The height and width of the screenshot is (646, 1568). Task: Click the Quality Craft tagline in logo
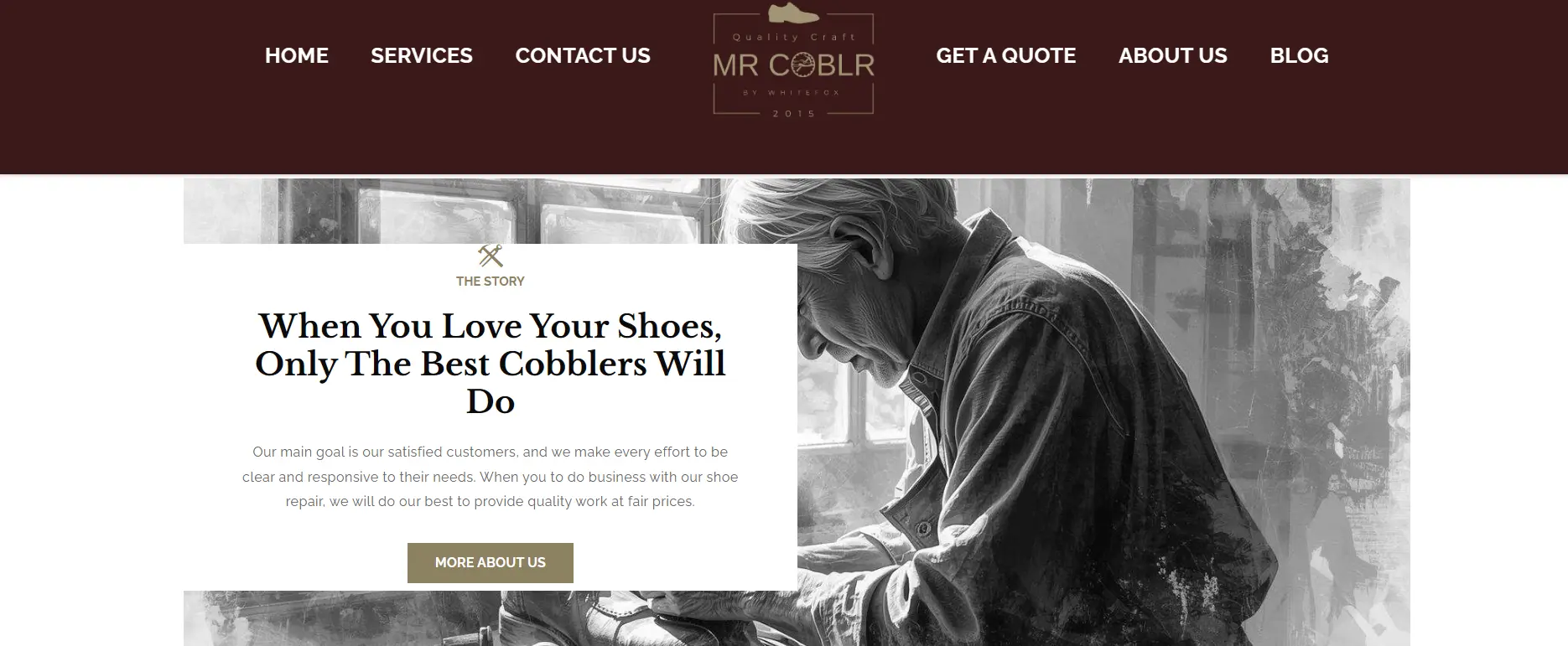pyautogui.click(x=793, y=37)
